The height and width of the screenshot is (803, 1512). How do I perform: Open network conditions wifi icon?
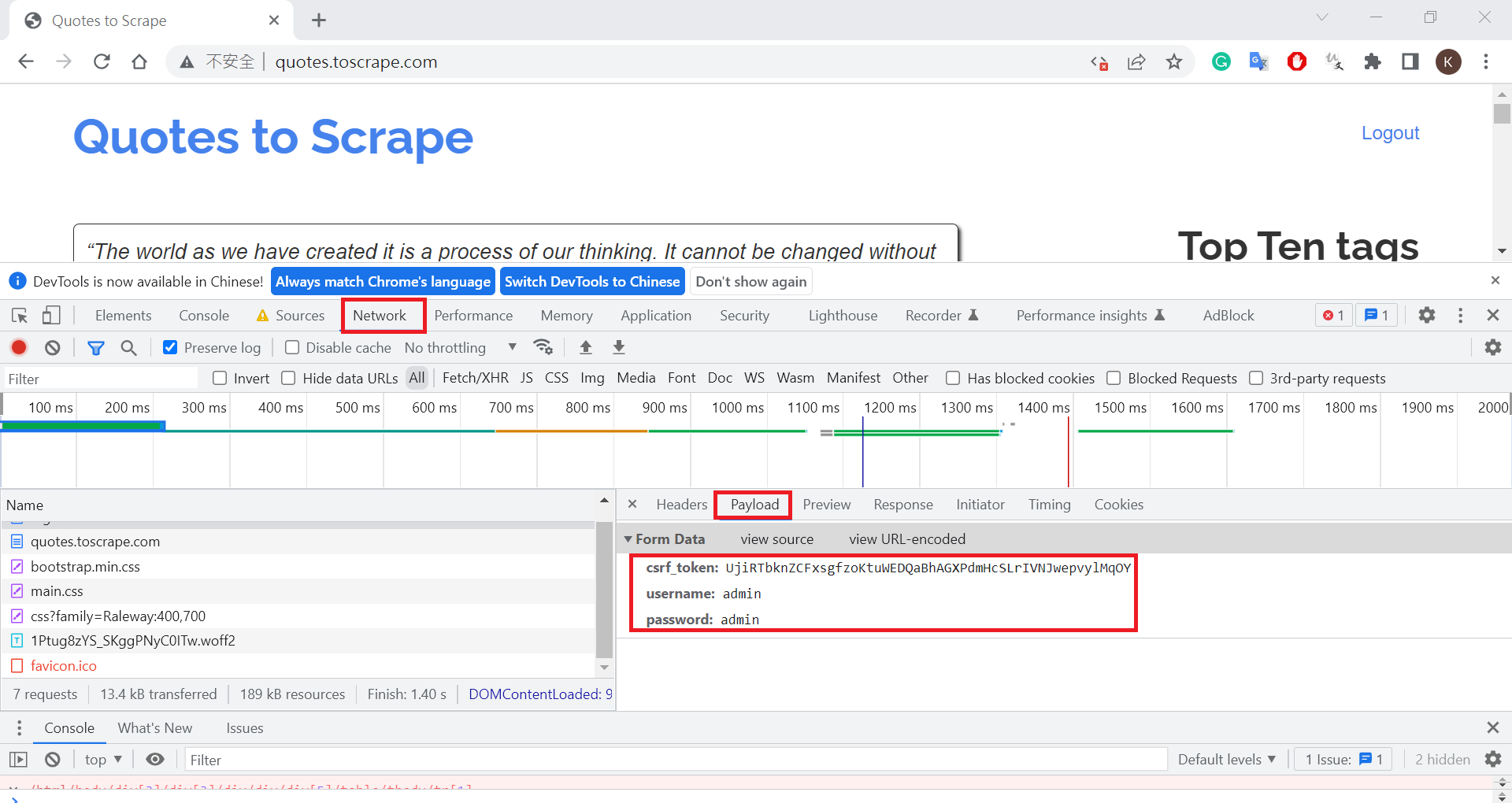pyautogui.click(x=543, y=347)
